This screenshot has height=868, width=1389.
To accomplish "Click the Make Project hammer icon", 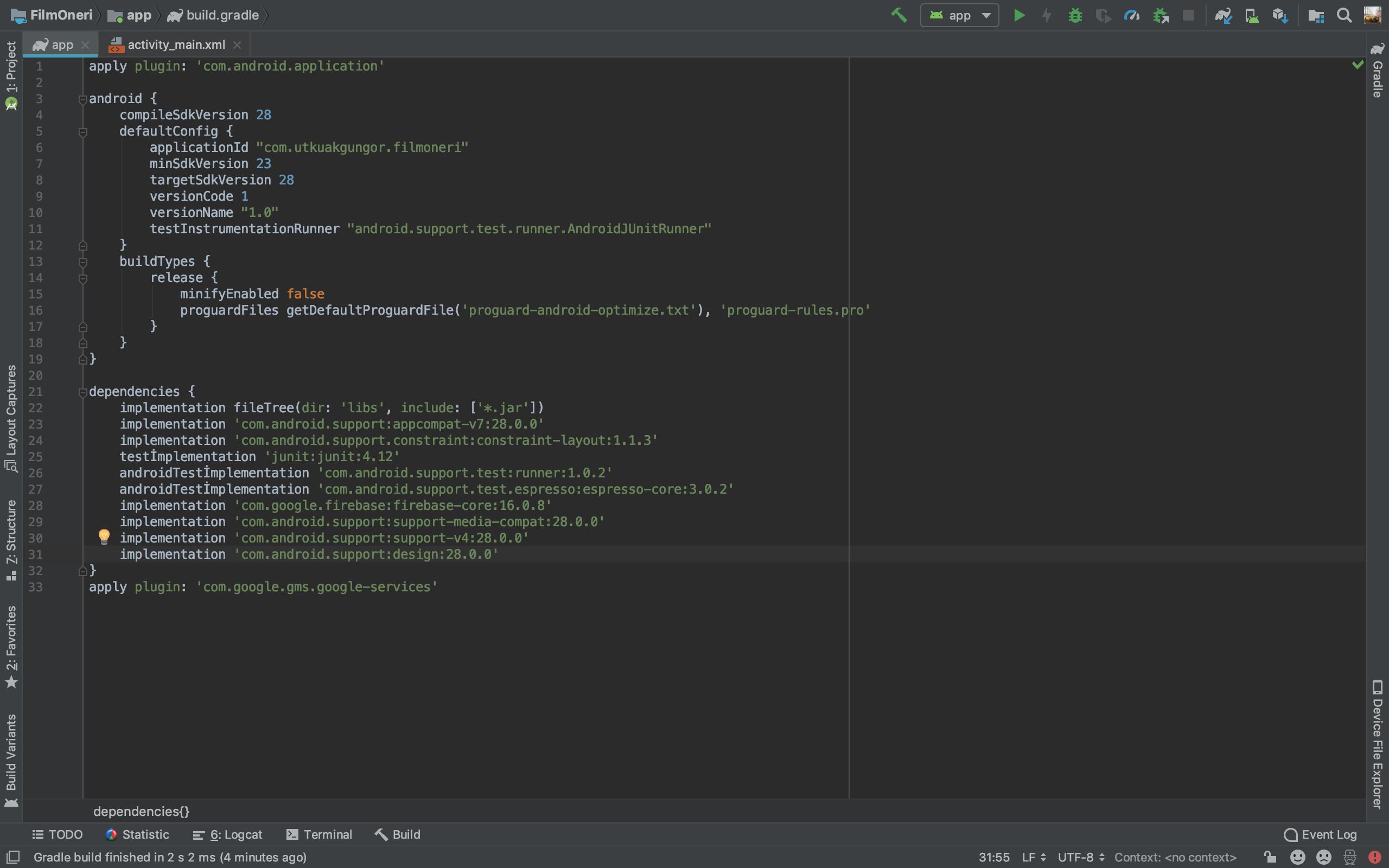I will (899, 16).
